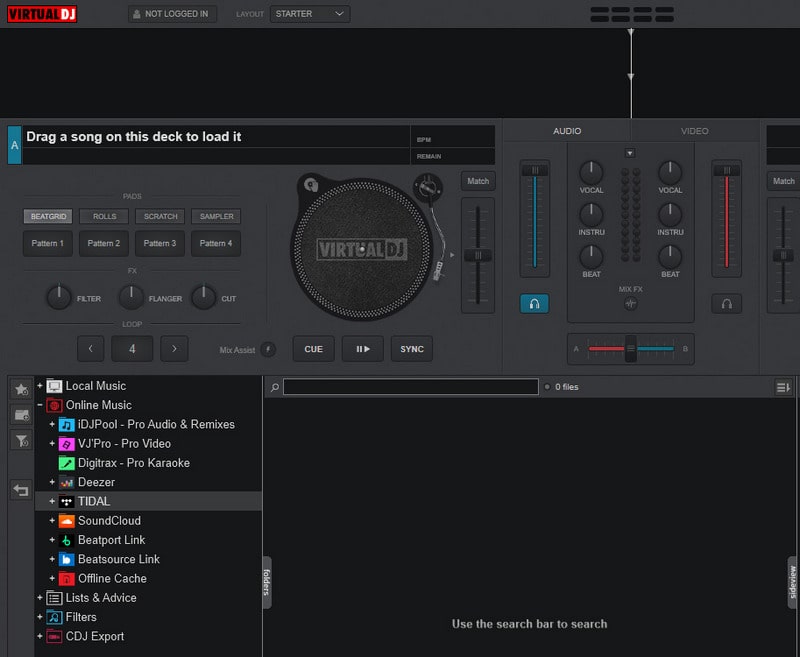Select the SAMPLER pads tab
Screen dimensions: 800x657
(216, 216)
